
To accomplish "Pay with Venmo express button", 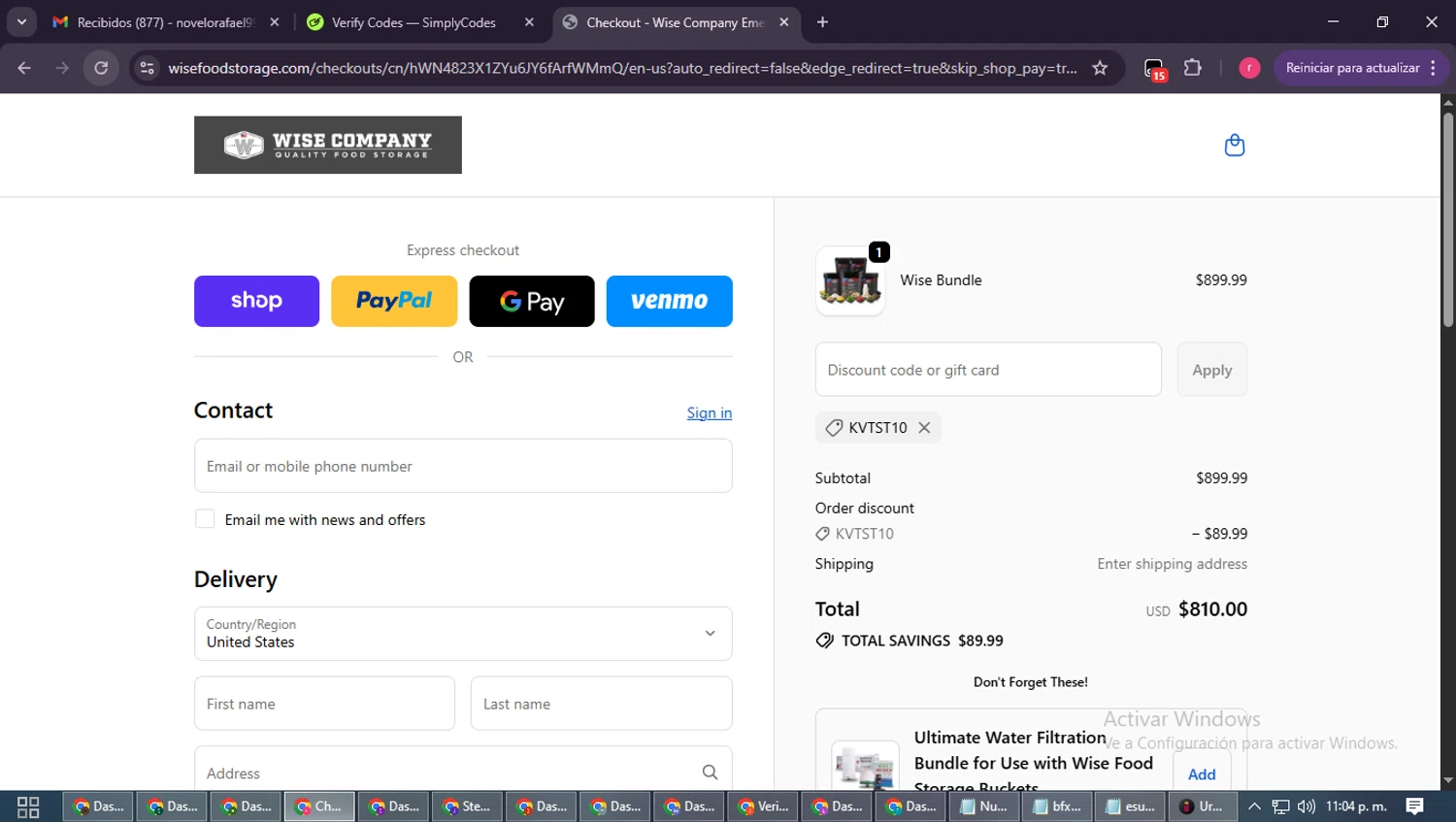I will pos(670,301).
